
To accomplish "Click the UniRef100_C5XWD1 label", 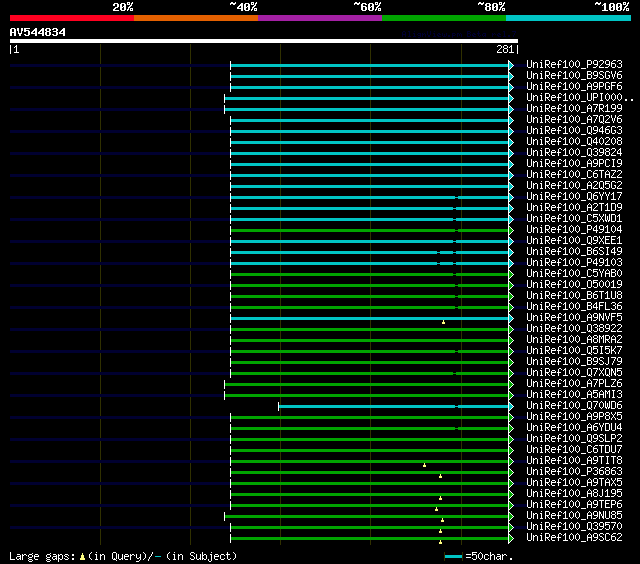I will (x=574, y=219).
